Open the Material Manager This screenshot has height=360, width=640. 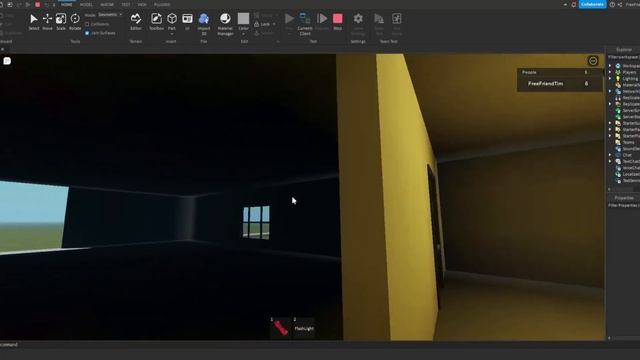pos(225,24)
